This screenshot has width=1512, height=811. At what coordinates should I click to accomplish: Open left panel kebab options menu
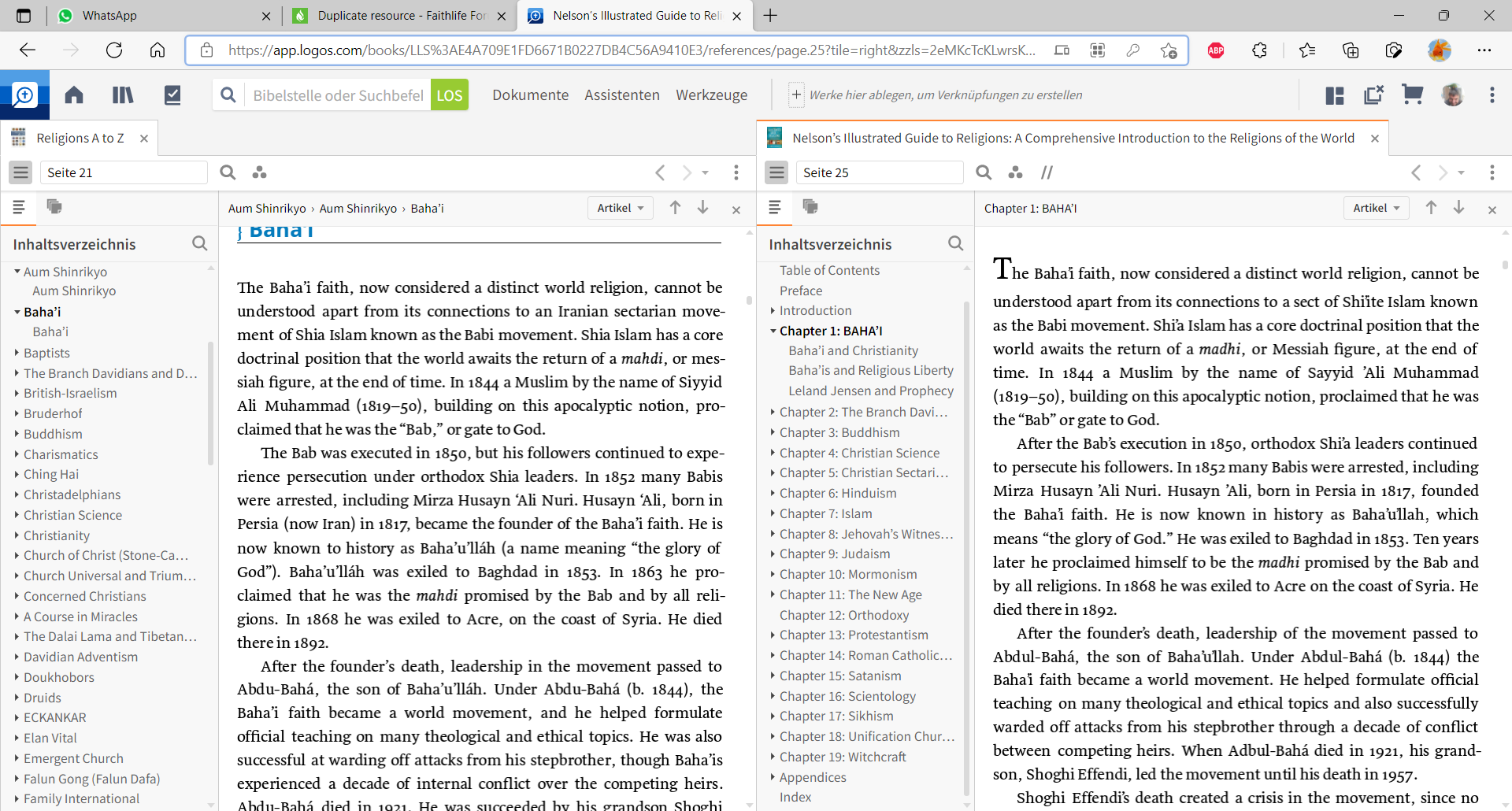click(x=736, y=172)
